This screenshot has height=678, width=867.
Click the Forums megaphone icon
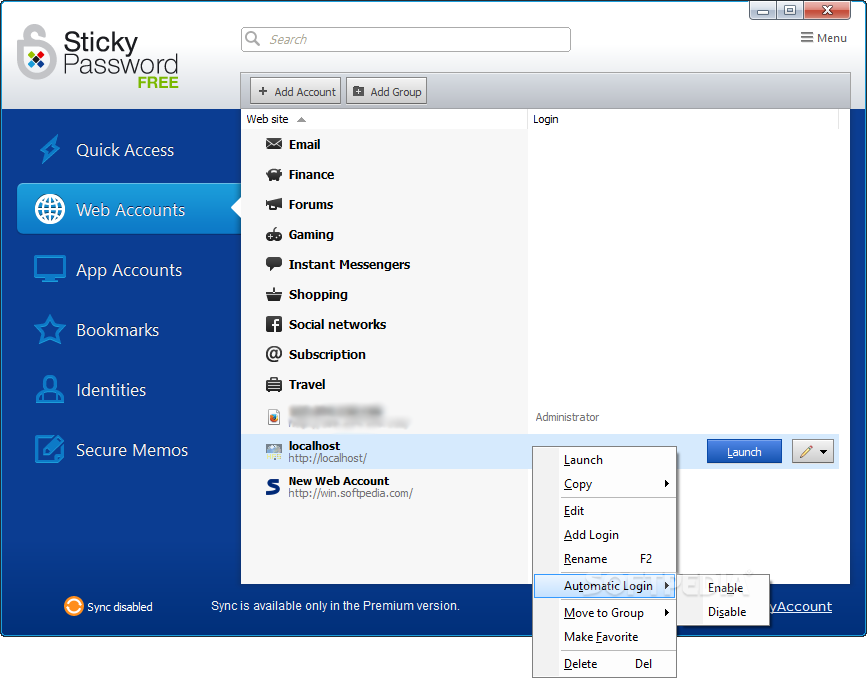[274, 205]
